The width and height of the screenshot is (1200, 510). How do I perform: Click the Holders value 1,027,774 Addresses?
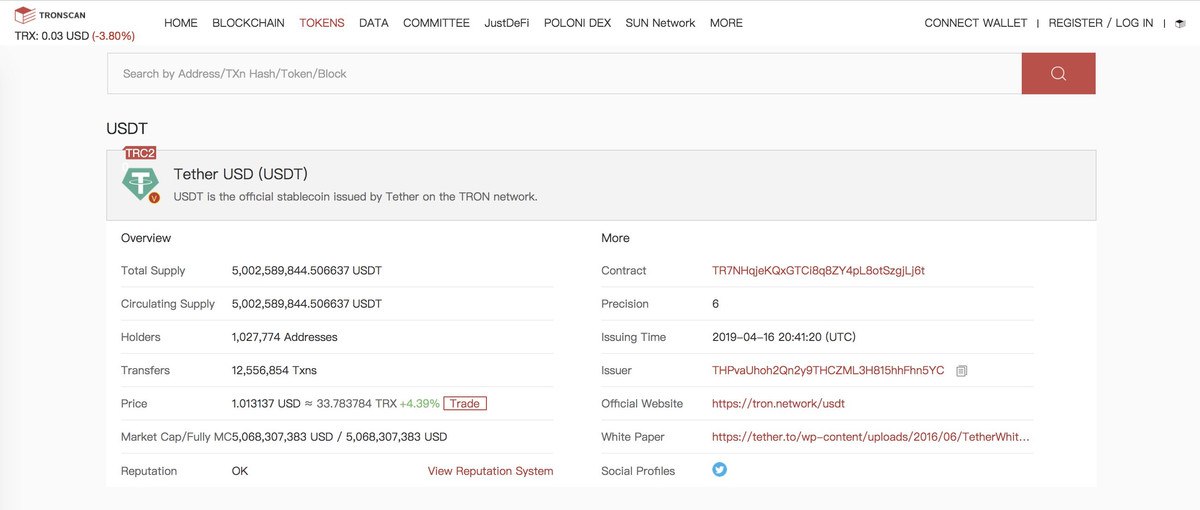284,337
